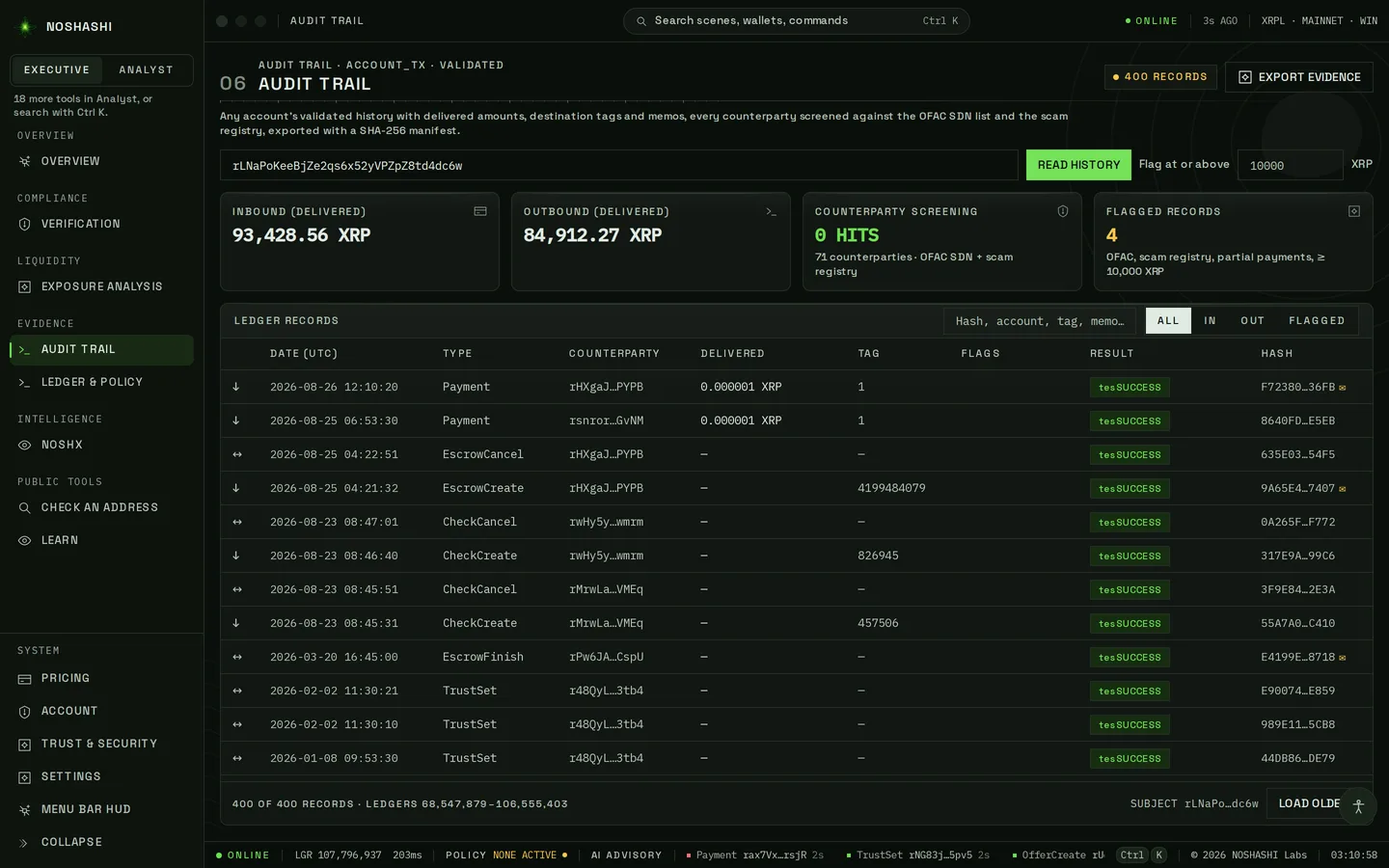This screenshot has width=1389, height=868.
Task: Click the Read History button
Action: click(1078, 165)
